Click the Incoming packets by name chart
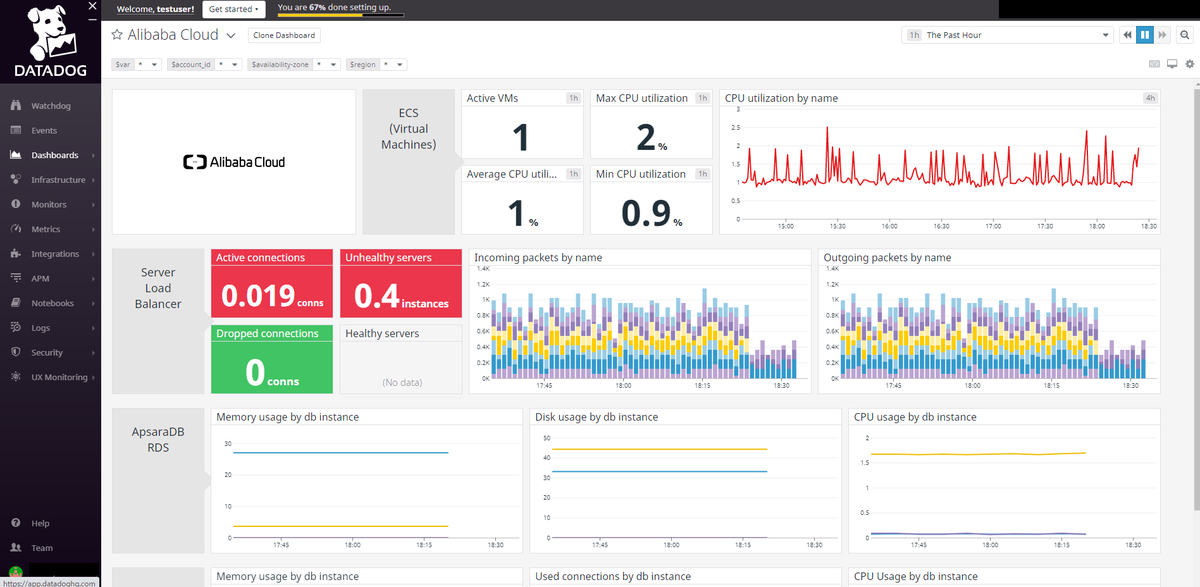The height and width of the screenshot is (587, 1200). click(640, 321)
